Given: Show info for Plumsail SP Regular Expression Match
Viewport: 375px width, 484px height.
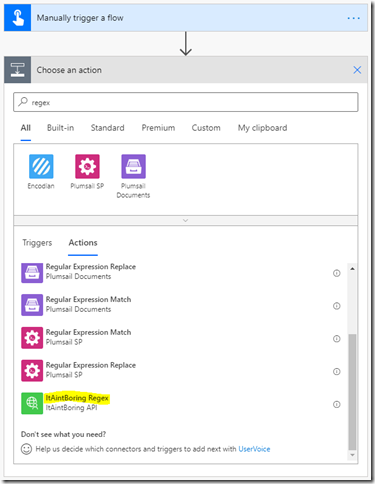Looking at the screenshot, I should click(337, 339).
